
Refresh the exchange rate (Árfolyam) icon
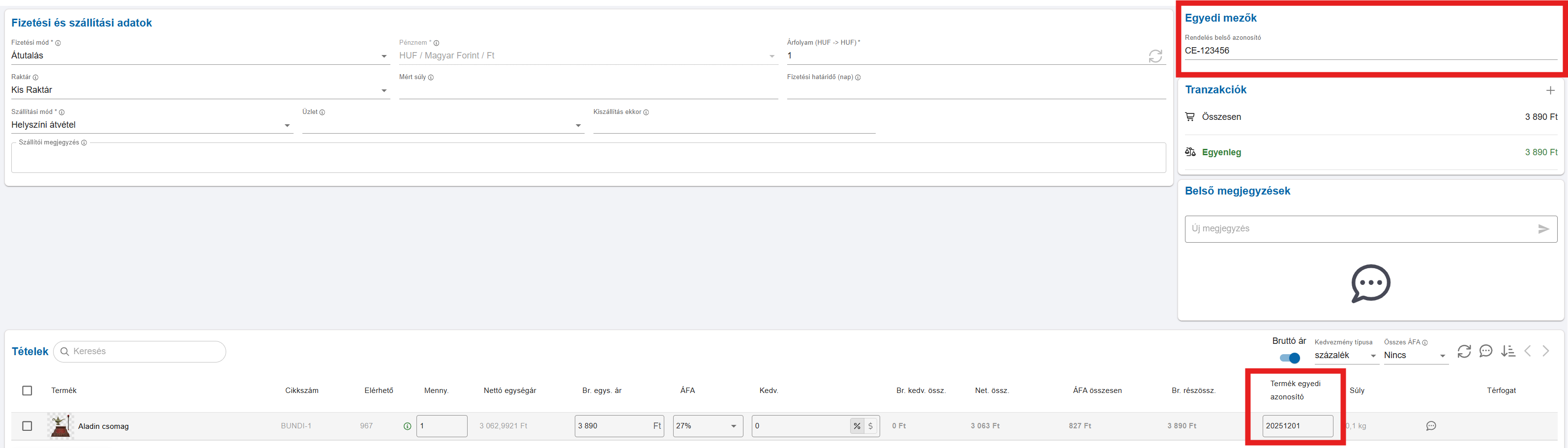tap(1154, 56)
